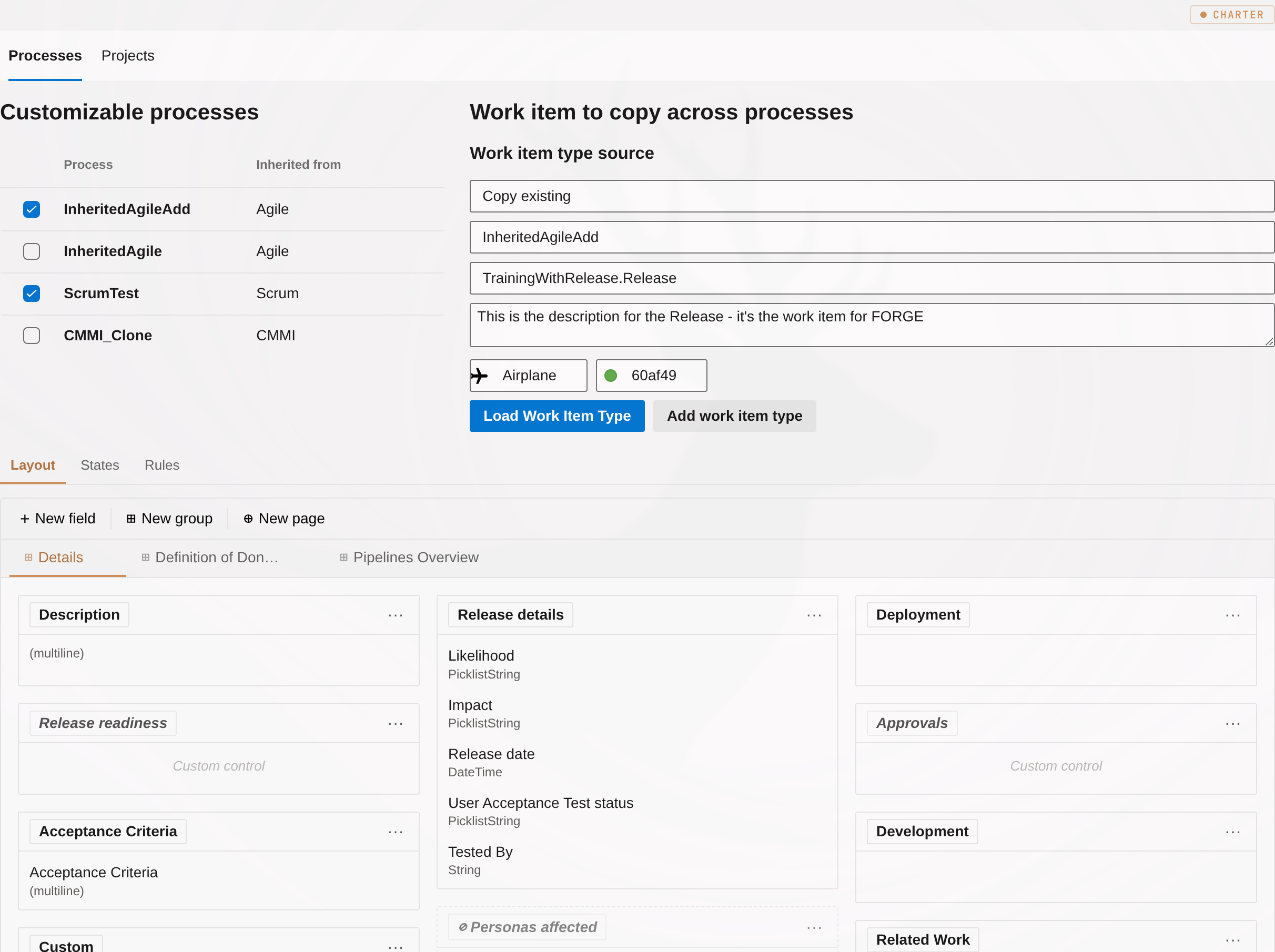Click Load Work Item Type button
Viewport: 1275px width, 952px height.
click(x=557, y=416)
